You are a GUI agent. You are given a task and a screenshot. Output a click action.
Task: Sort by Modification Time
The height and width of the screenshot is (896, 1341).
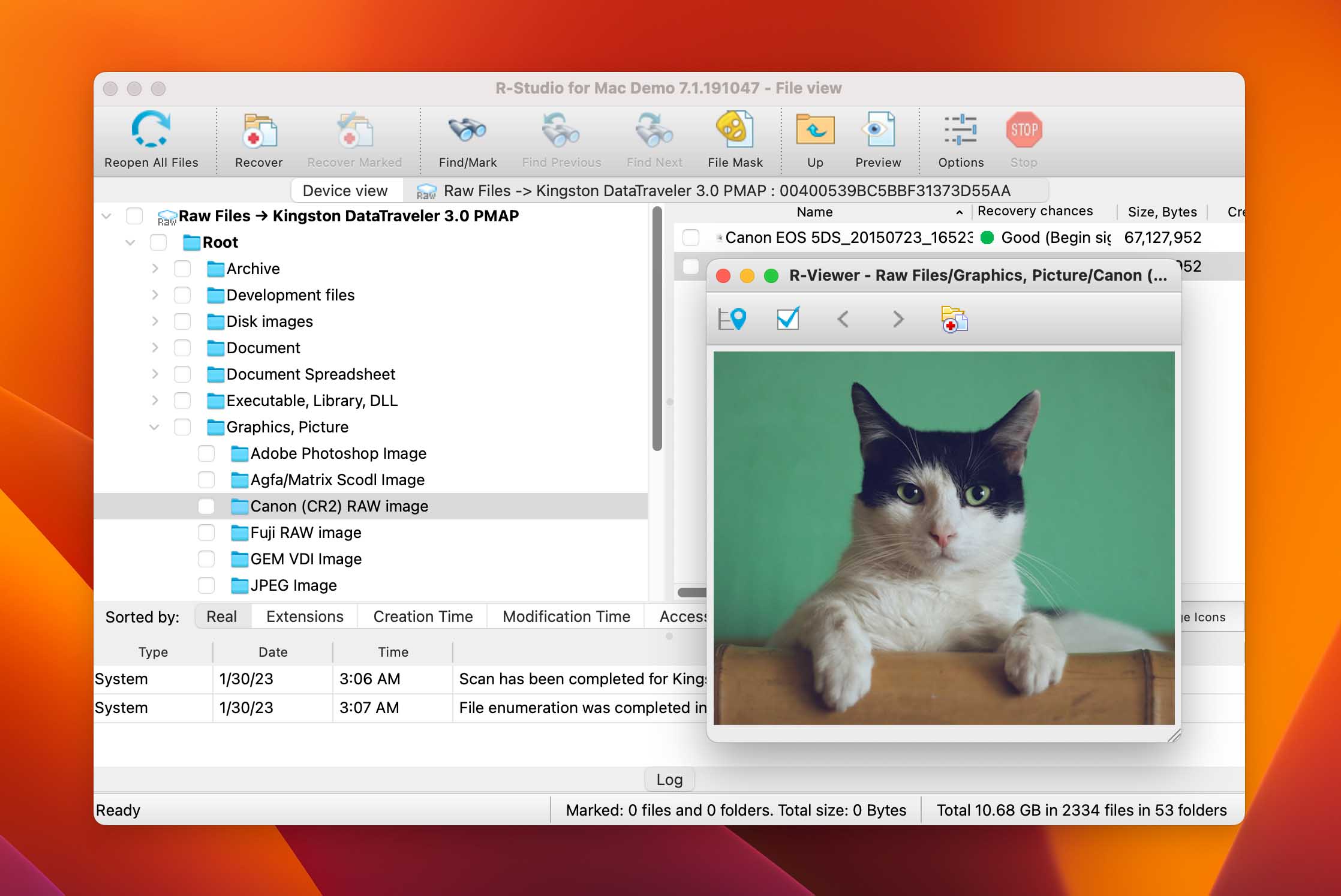566,617
